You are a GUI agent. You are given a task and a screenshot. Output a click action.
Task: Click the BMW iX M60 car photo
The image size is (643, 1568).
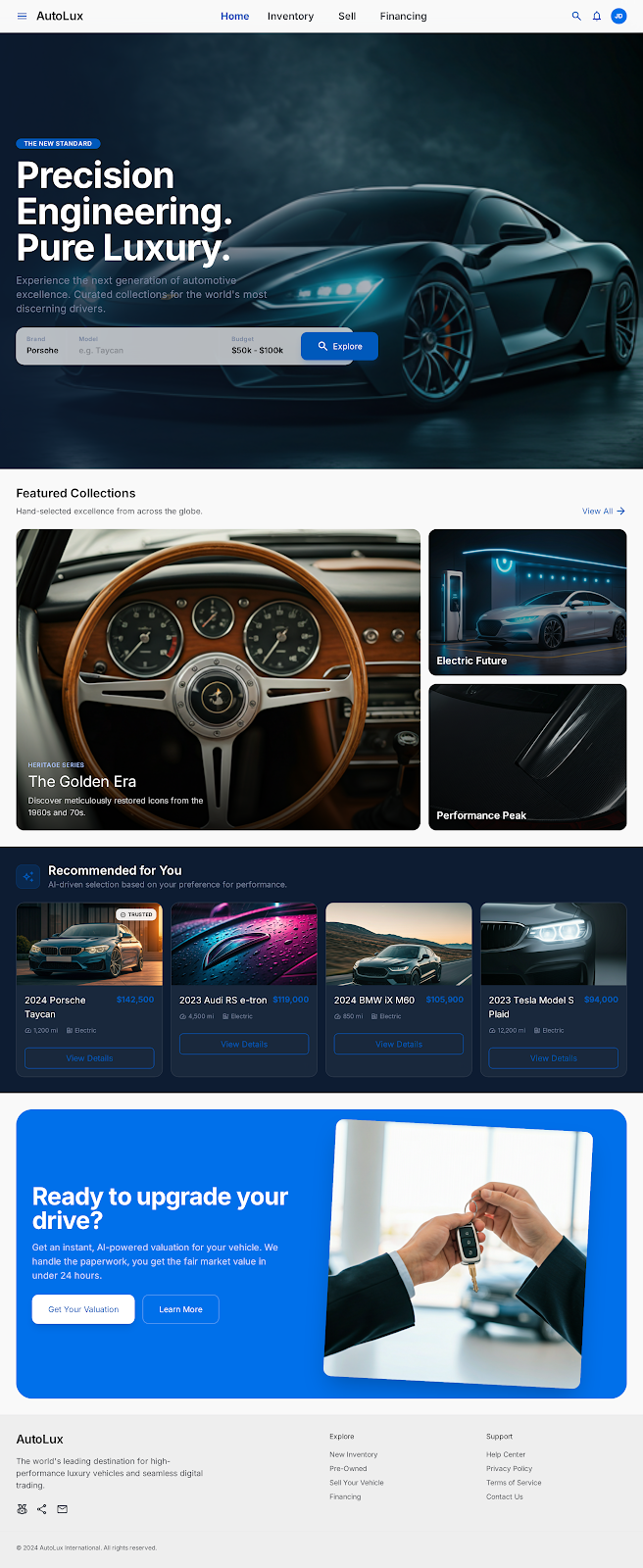(x=399, y=945)
